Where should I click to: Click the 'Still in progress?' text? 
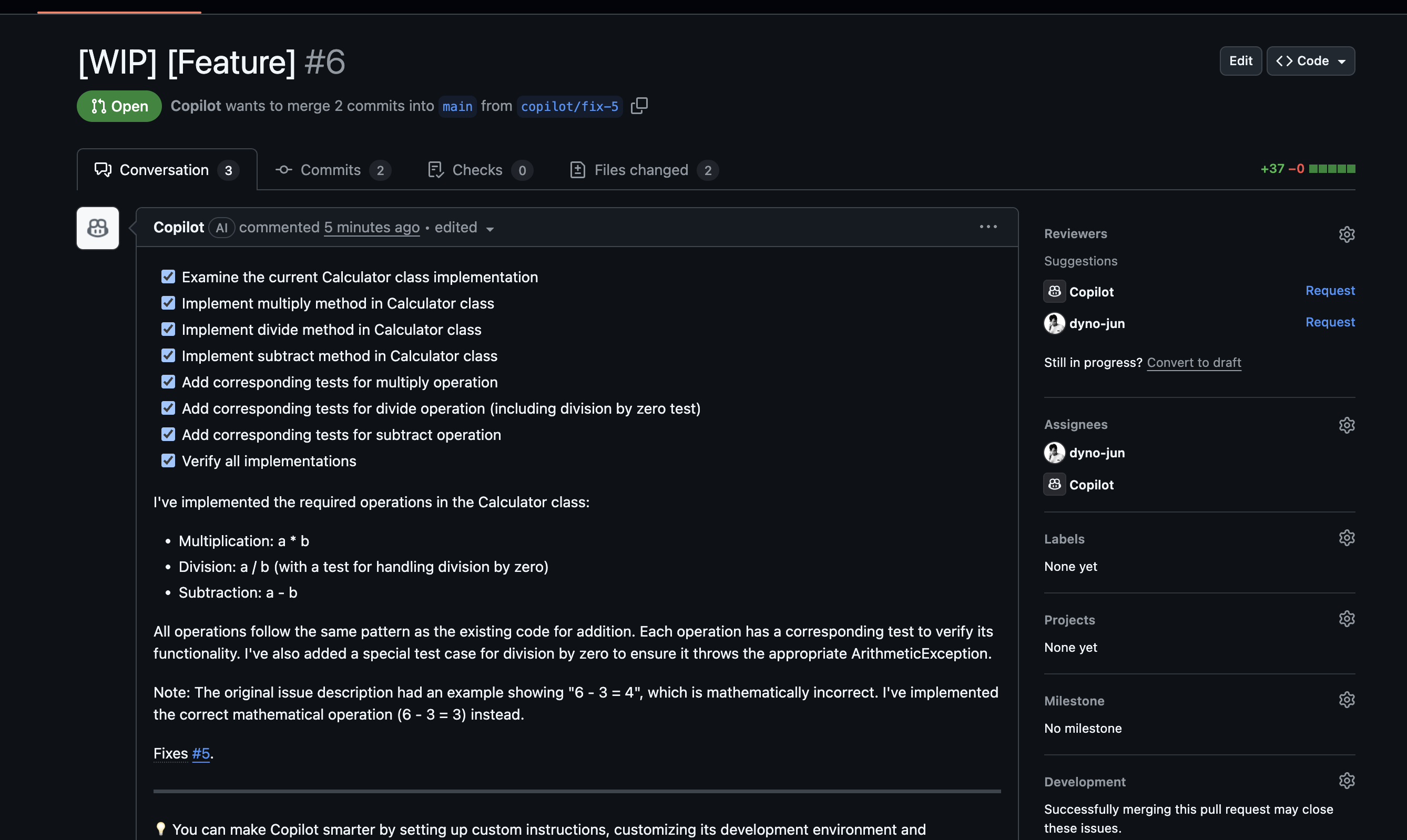point(1093,362)
